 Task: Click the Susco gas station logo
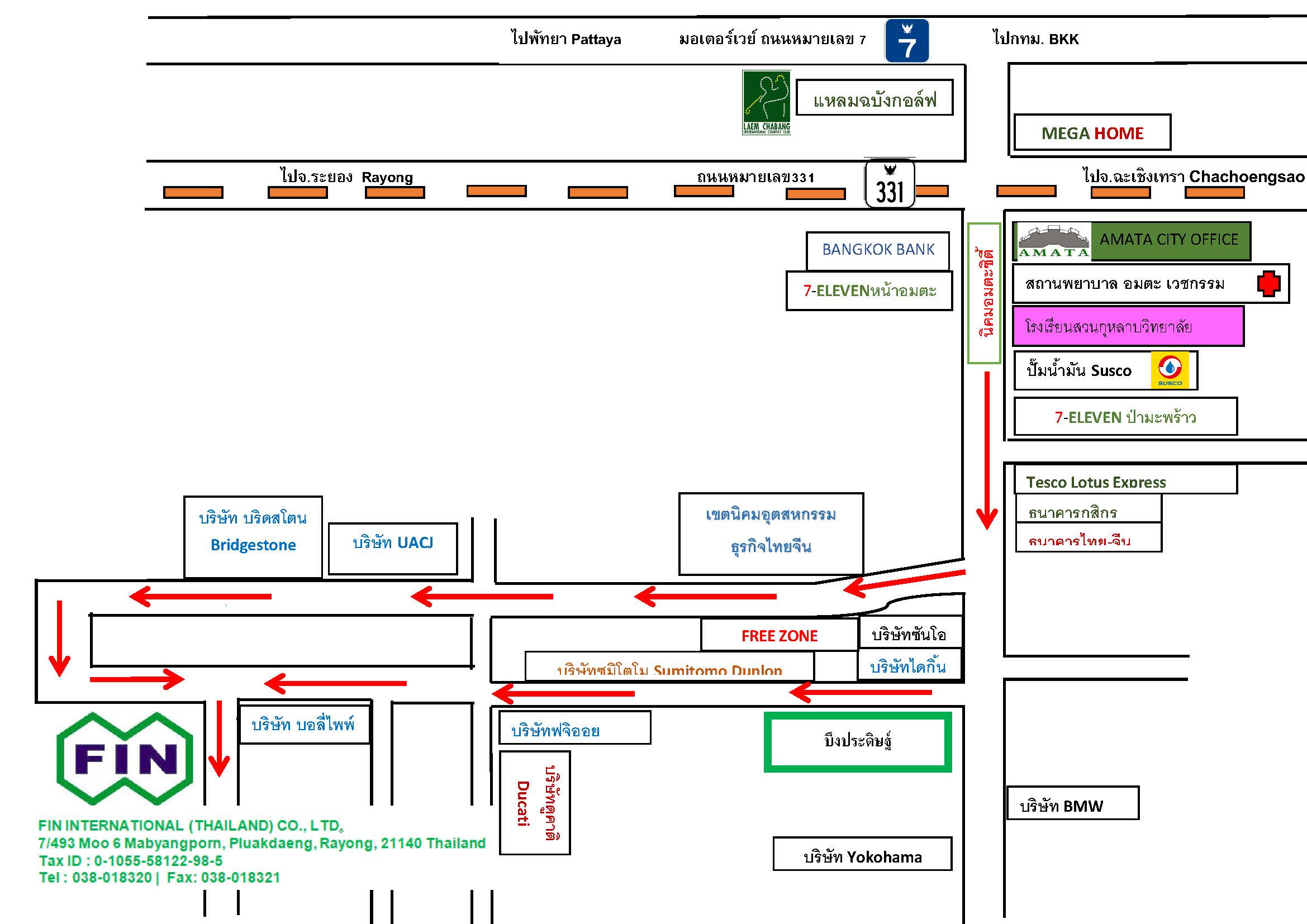(1170, 370)
